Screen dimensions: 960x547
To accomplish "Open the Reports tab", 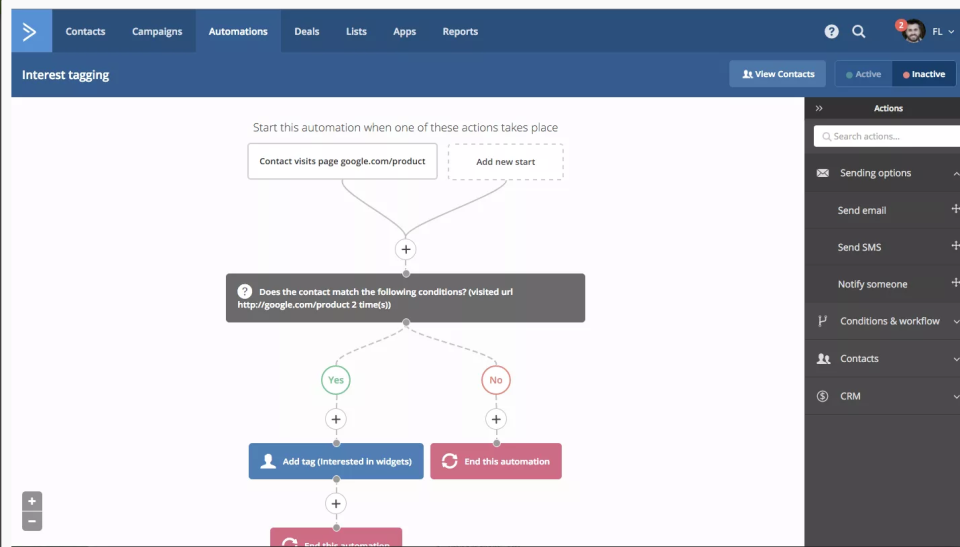I will tap(460, 31).
